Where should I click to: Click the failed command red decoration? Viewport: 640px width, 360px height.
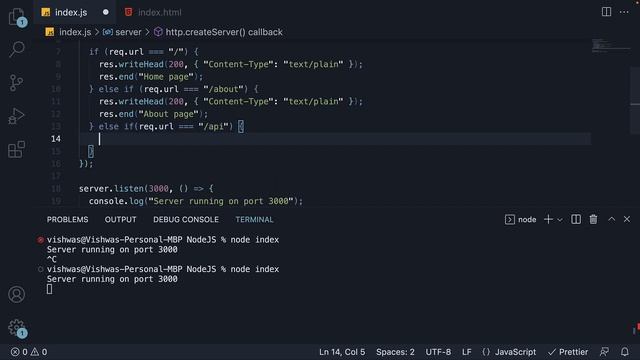pos(40,240)
